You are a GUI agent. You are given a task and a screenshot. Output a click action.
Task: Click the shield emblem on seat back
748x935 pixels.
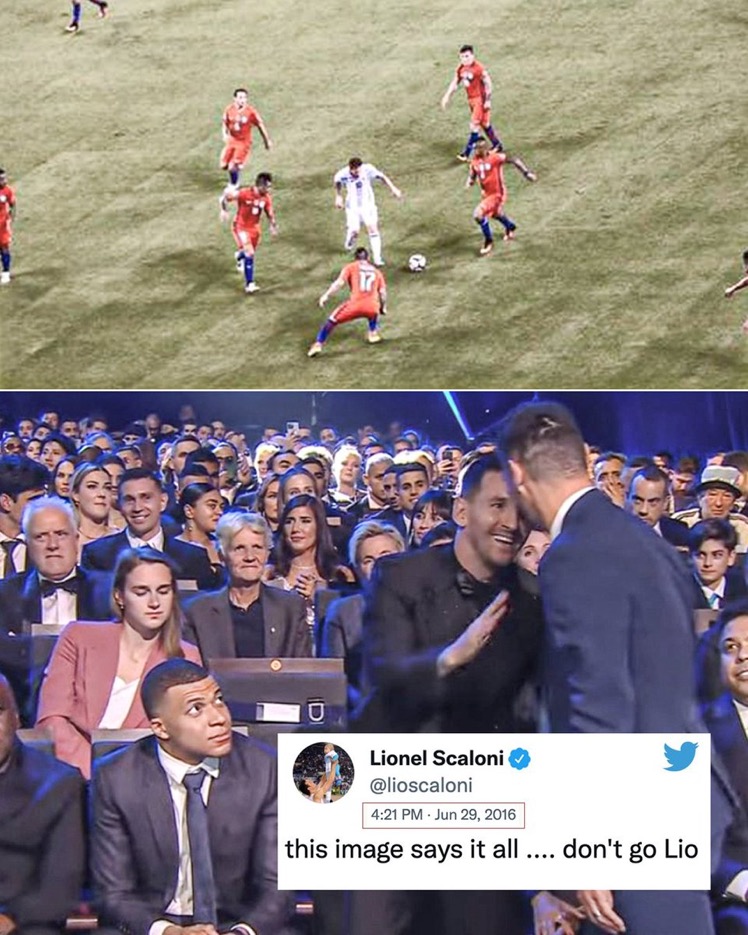(x=316, y=710)
